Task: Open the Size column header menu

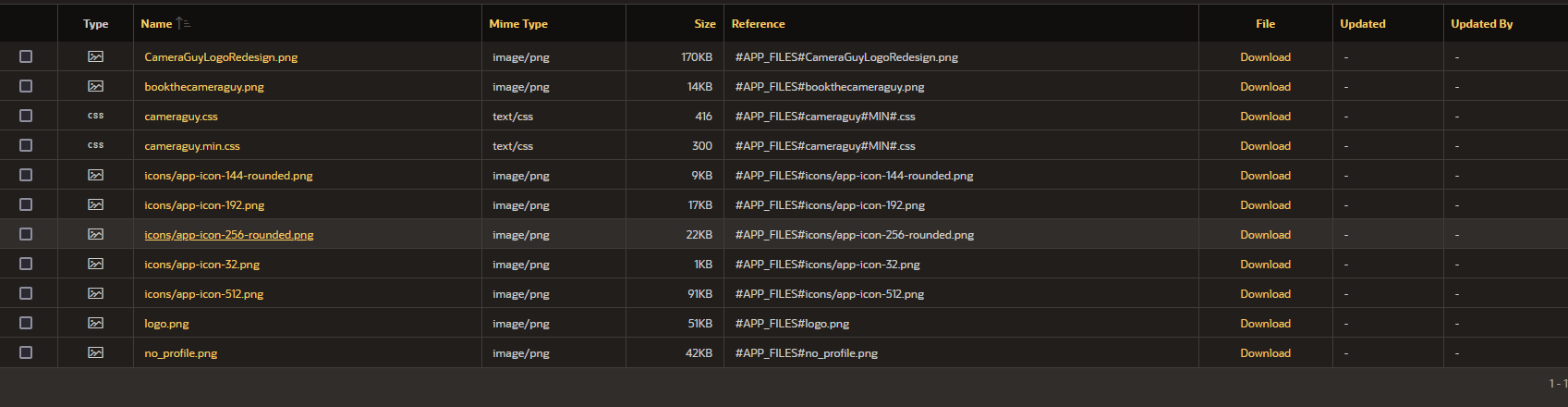Action: (705, 24)
